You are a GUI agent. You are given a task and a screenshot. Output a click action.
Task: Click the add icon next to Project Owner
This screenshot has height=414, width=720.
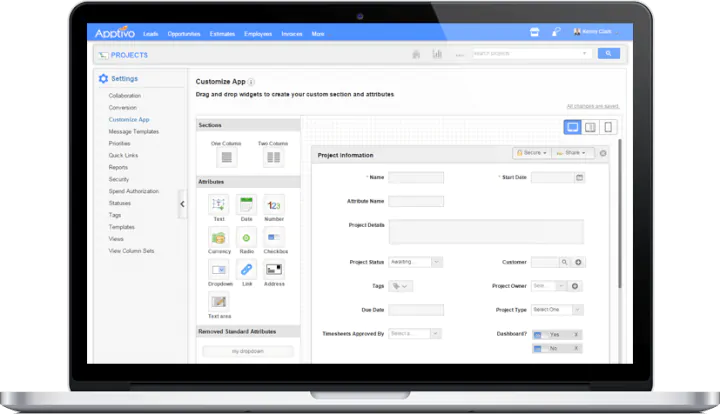point(575,286)
